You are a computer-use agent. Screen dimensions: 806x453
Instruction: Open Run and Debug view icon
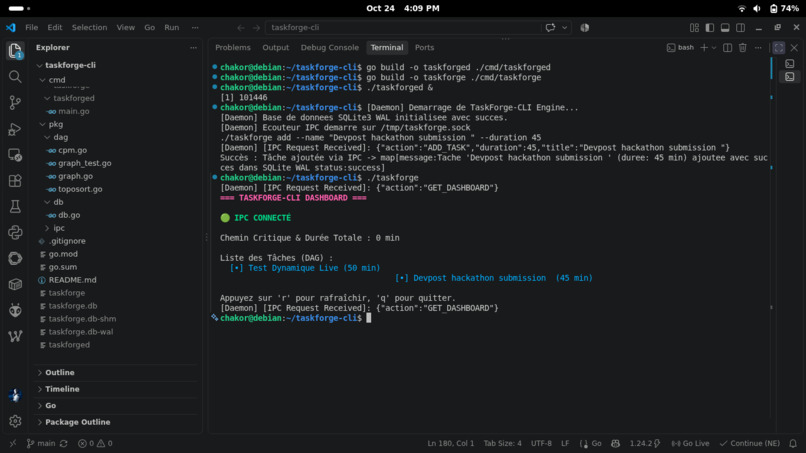(15, 129)
